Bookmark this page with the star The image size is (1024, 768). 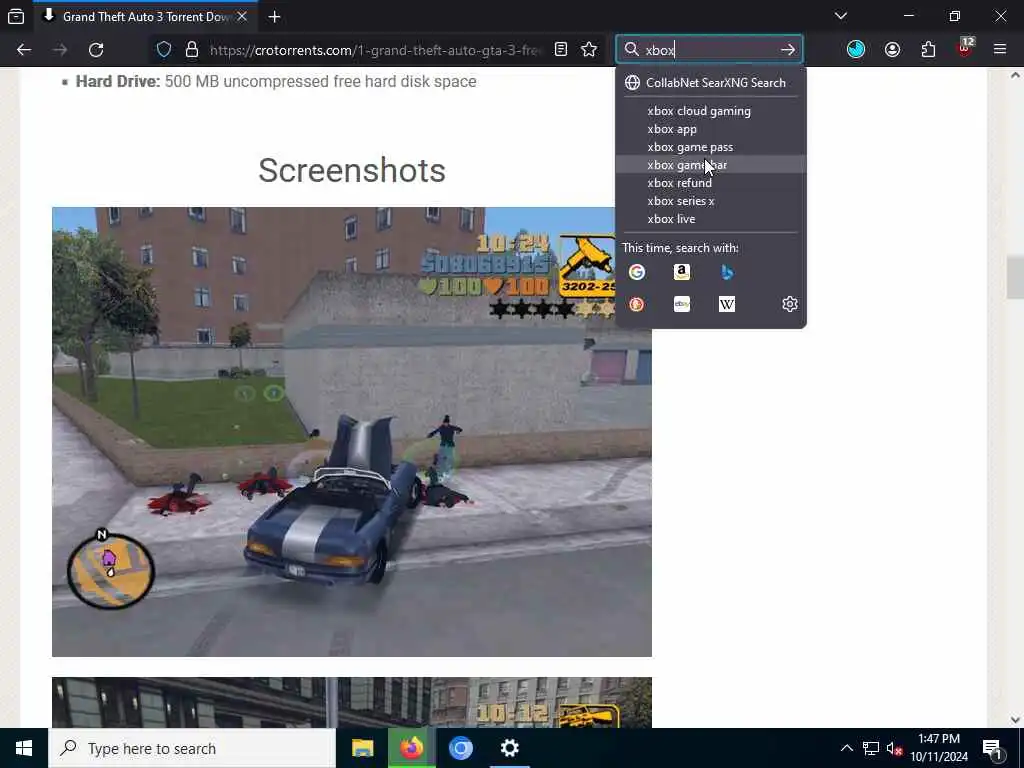point(589,50)
